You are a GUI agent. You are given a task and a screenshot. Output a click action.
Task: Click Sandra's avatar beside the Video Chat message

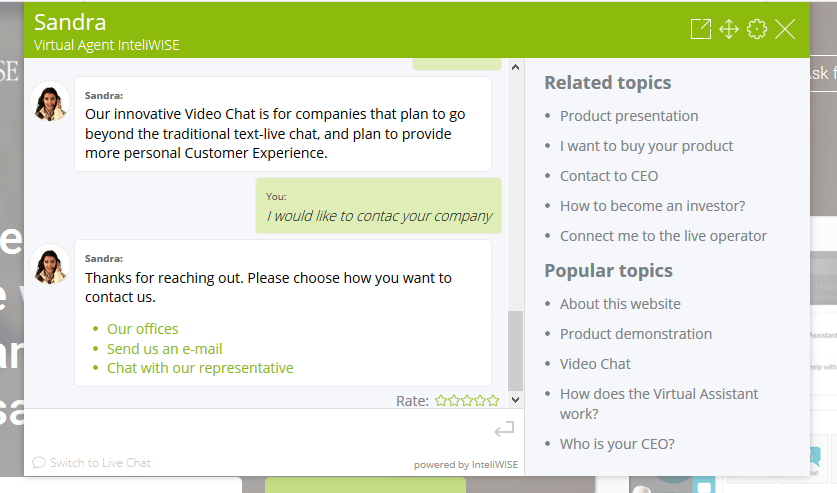coord(50,102)
